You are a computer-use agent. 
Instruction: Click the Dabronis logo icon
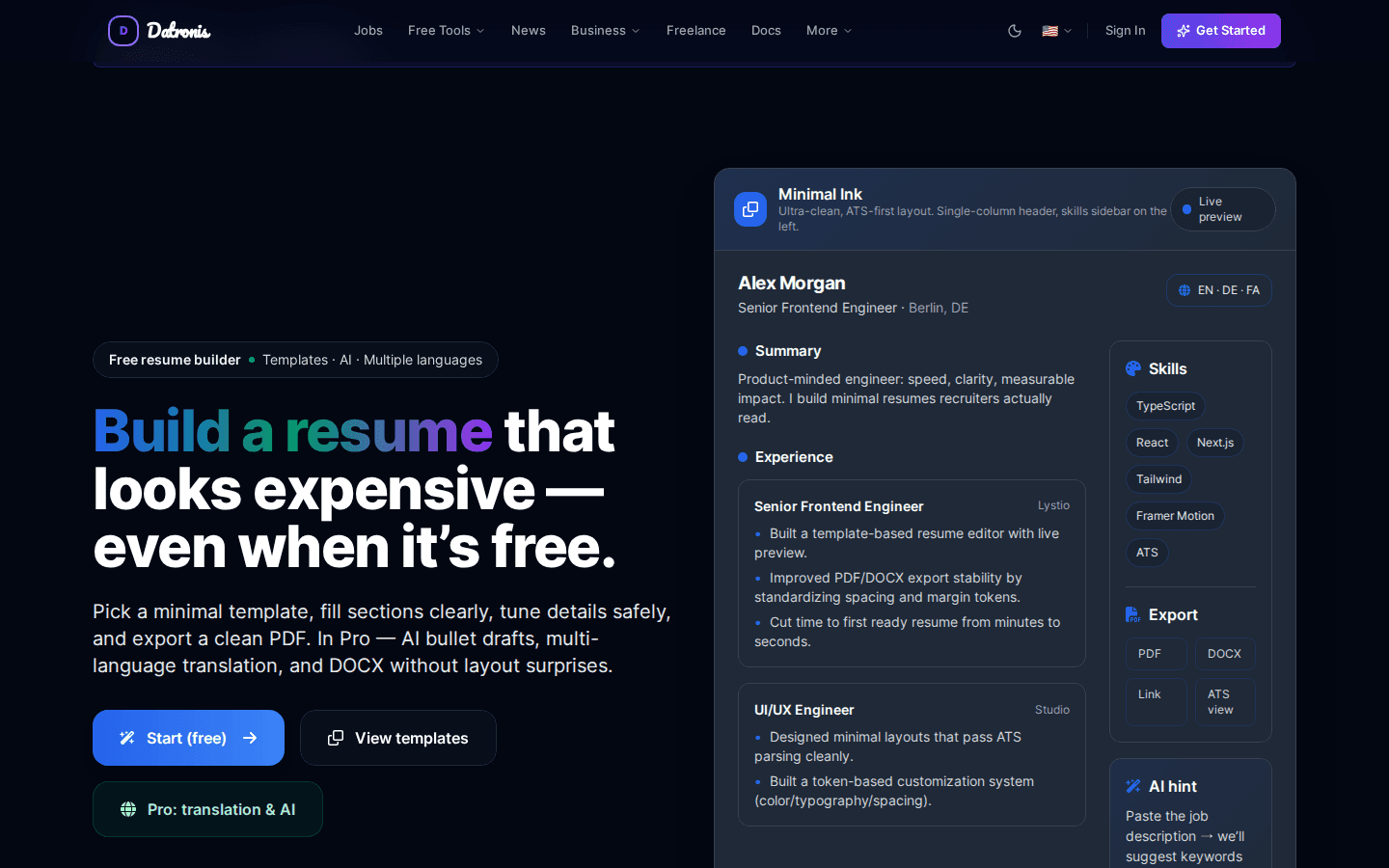coord(123,31)
